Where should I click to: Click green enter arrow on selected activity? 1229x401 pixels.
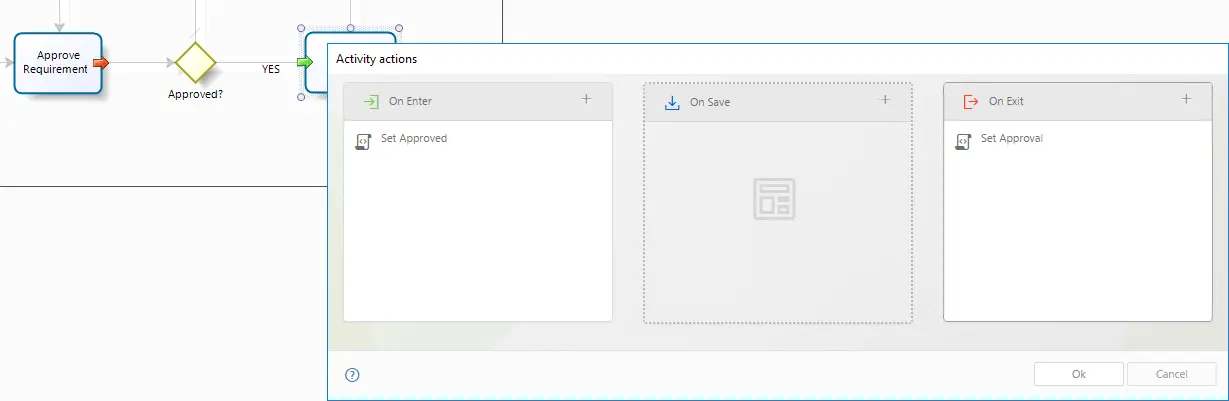(x=305, y=63)
